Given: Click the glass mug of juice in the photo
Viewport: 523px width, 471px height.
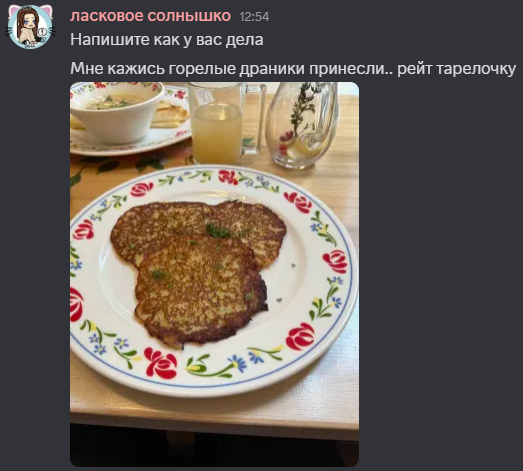Looking at the screenshot, I should tap(223, 123).
